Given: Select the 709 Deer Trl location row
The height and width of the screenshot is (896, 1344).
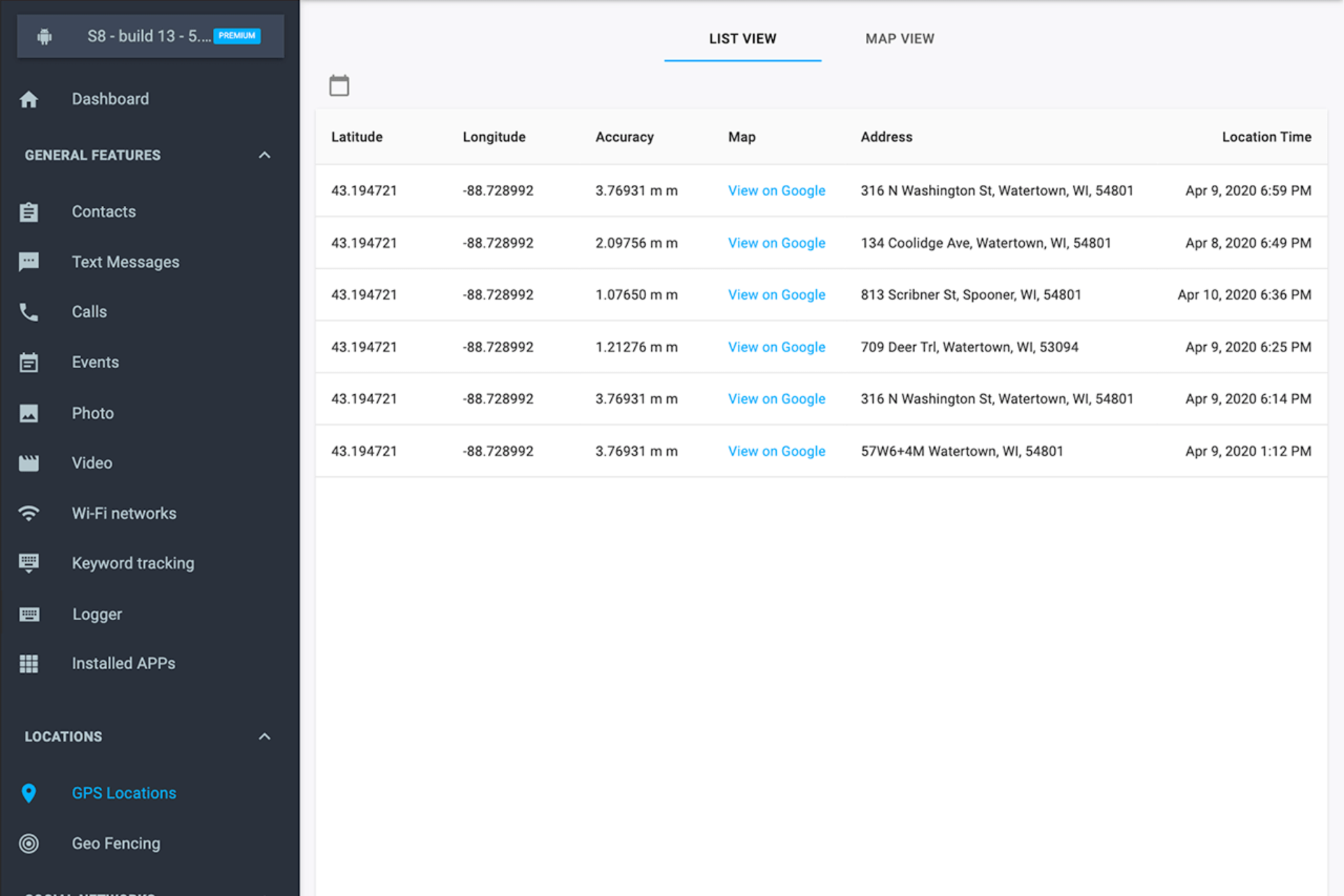Looking at the screenshot, I should [x=969, y=347].
